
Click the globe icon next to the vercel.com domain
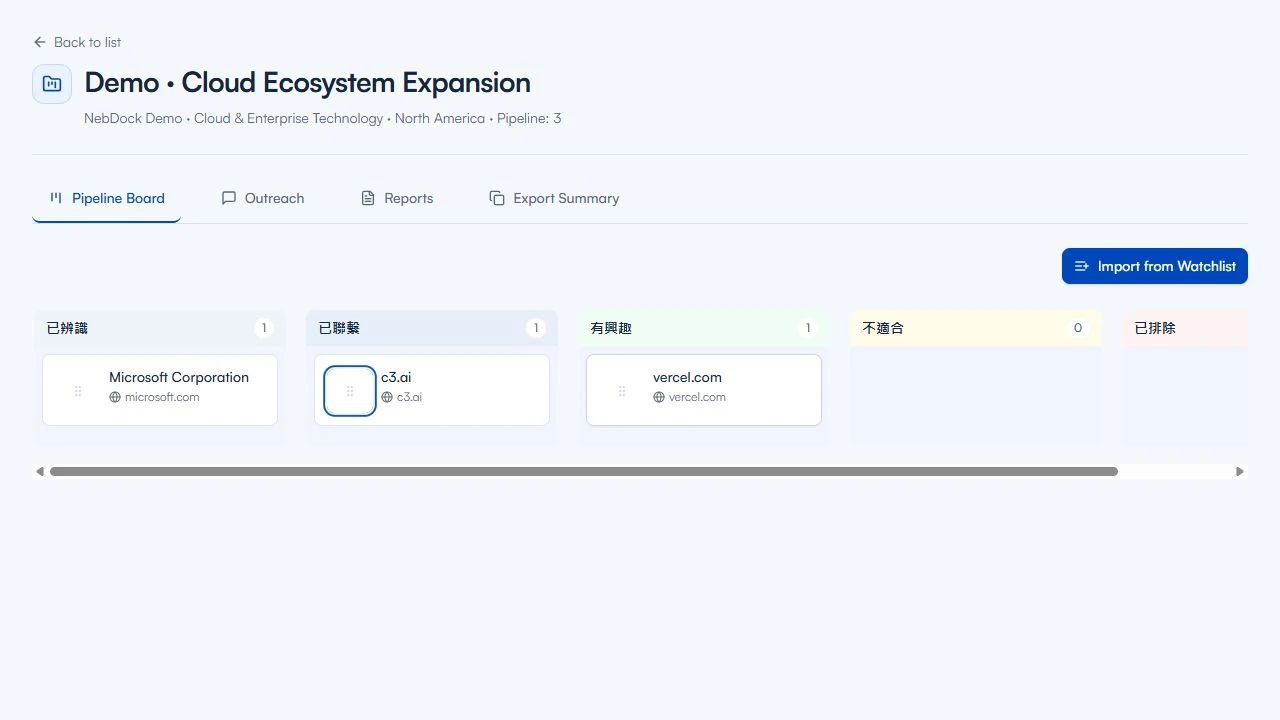659,397
